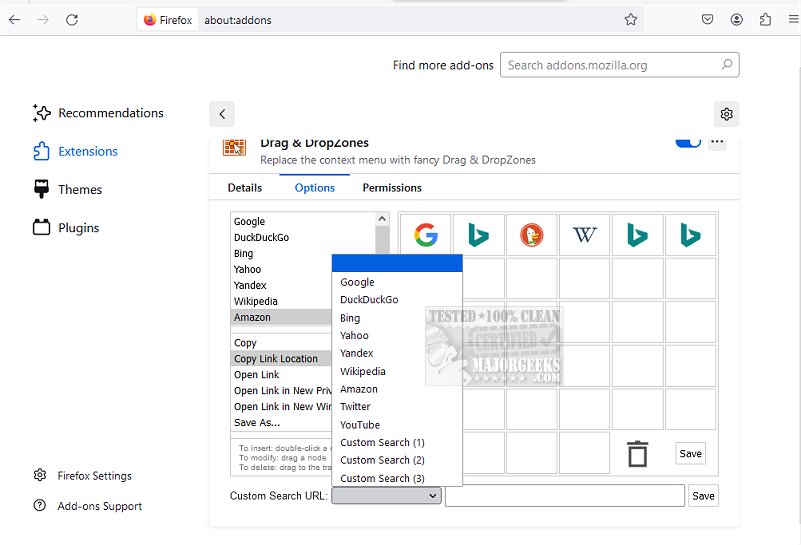Open the Firefox hamburger menu
Image resolution: width=801 pixels, height=545 pixels.
pyautogui.click(x=793, y=20)
